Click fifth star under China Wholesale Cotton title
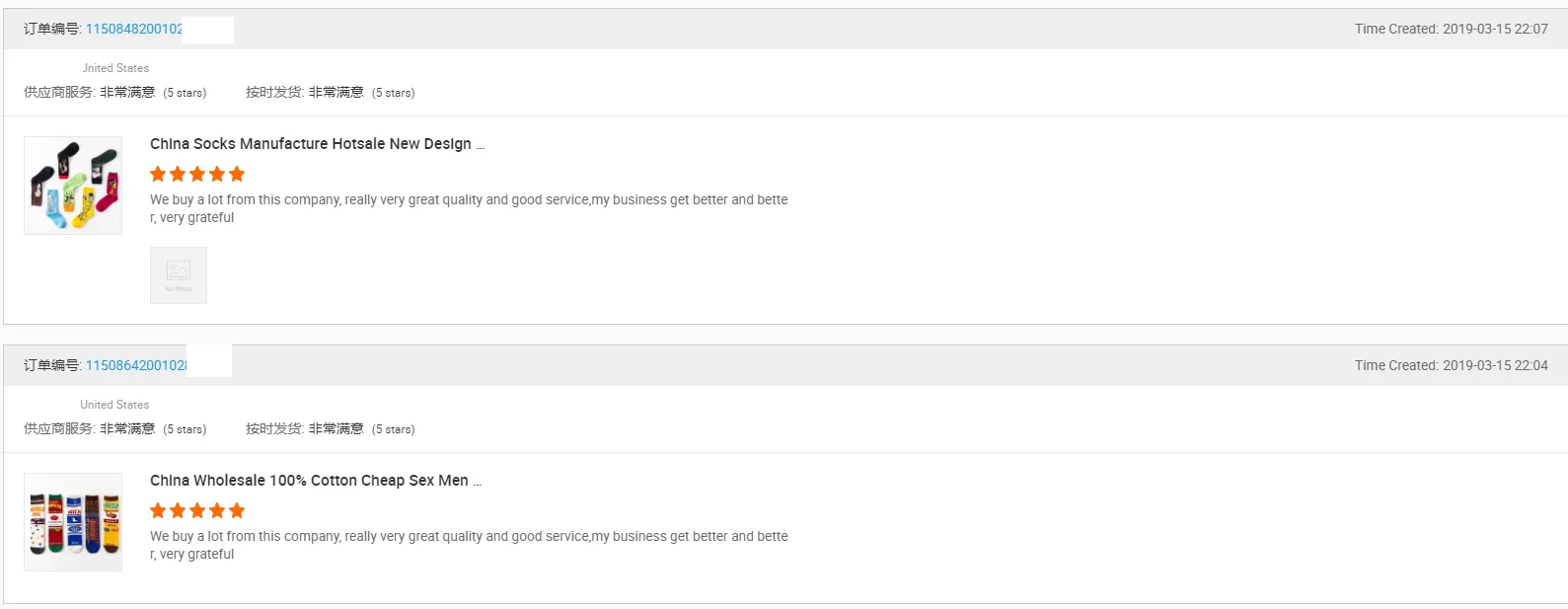Viewport: 1568px width, 609px height. coord(237,511)
